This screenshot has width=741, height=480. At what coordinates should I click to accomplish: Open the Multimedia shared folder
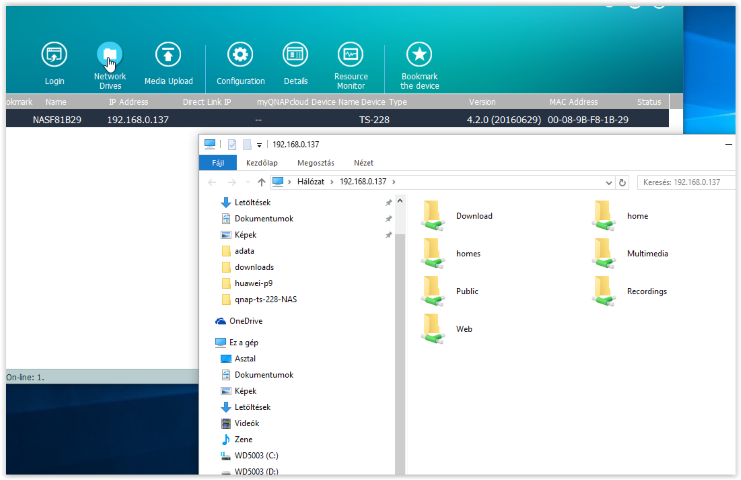coord(603,253)
